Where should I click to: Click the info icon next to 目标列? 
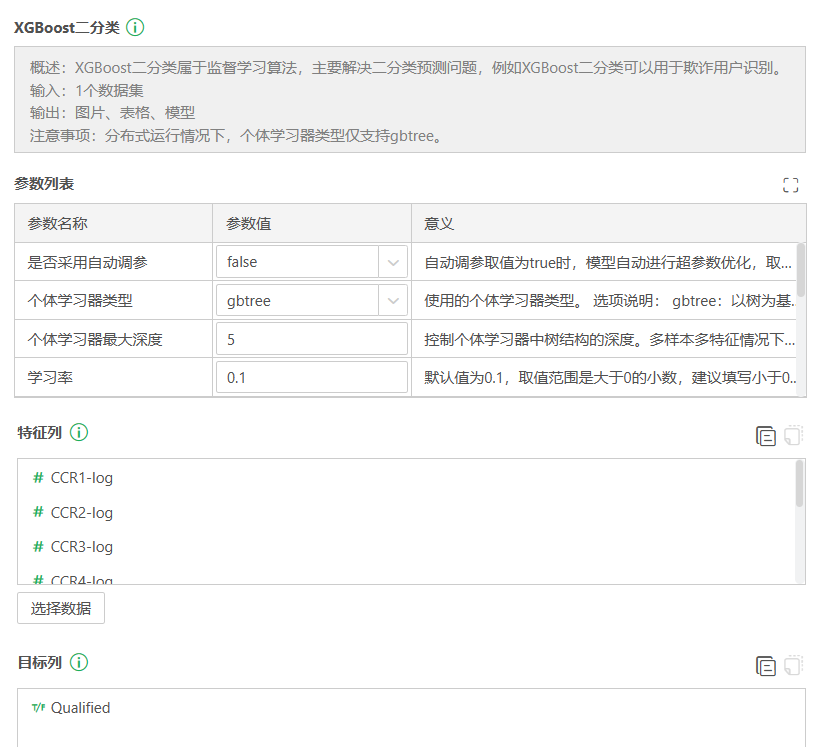[79, 662]
